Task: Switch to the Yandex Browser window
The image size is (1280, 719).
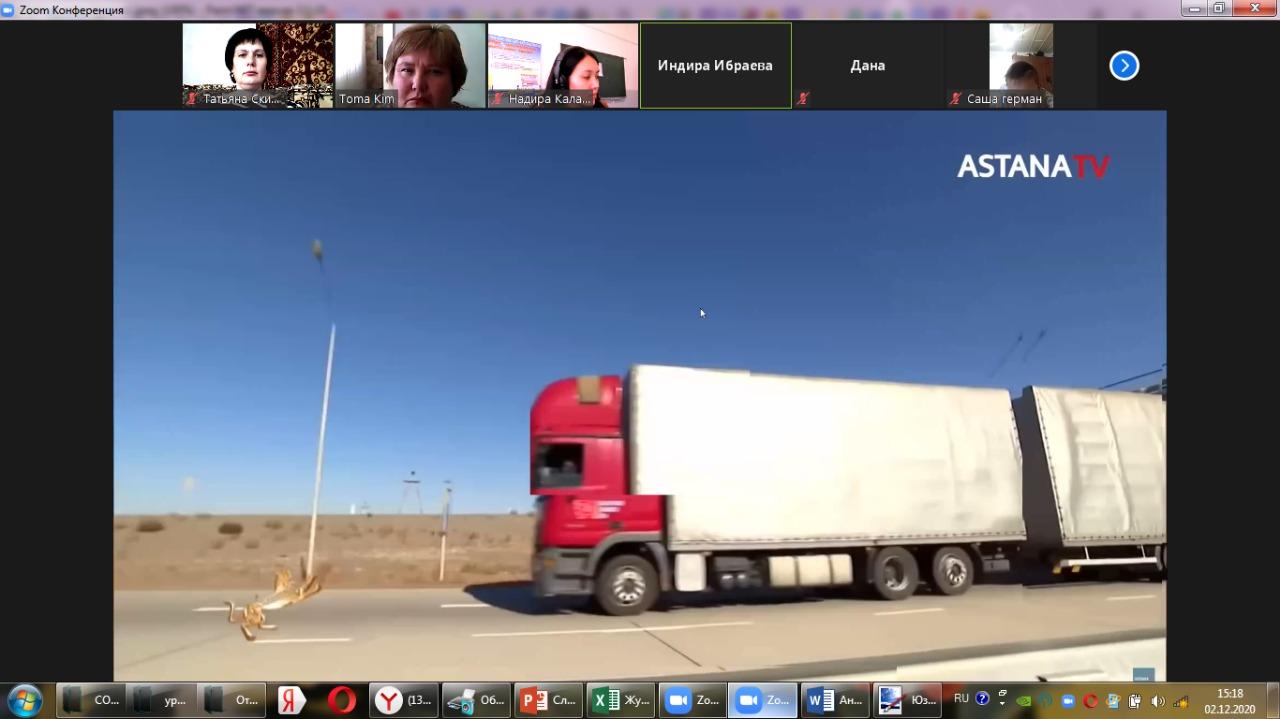Action: (404, 700)
